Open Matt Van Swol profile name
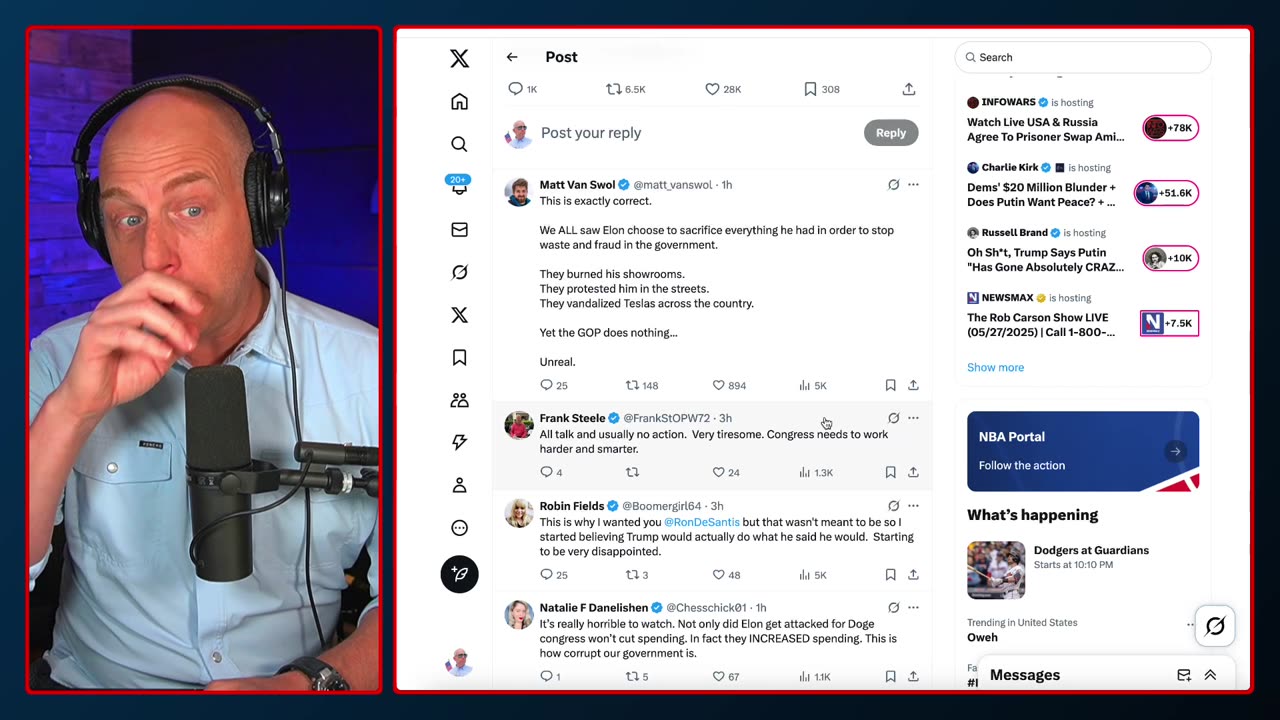Image resolution: width=1280 pixels, height=720 pixels. point(578,185)
